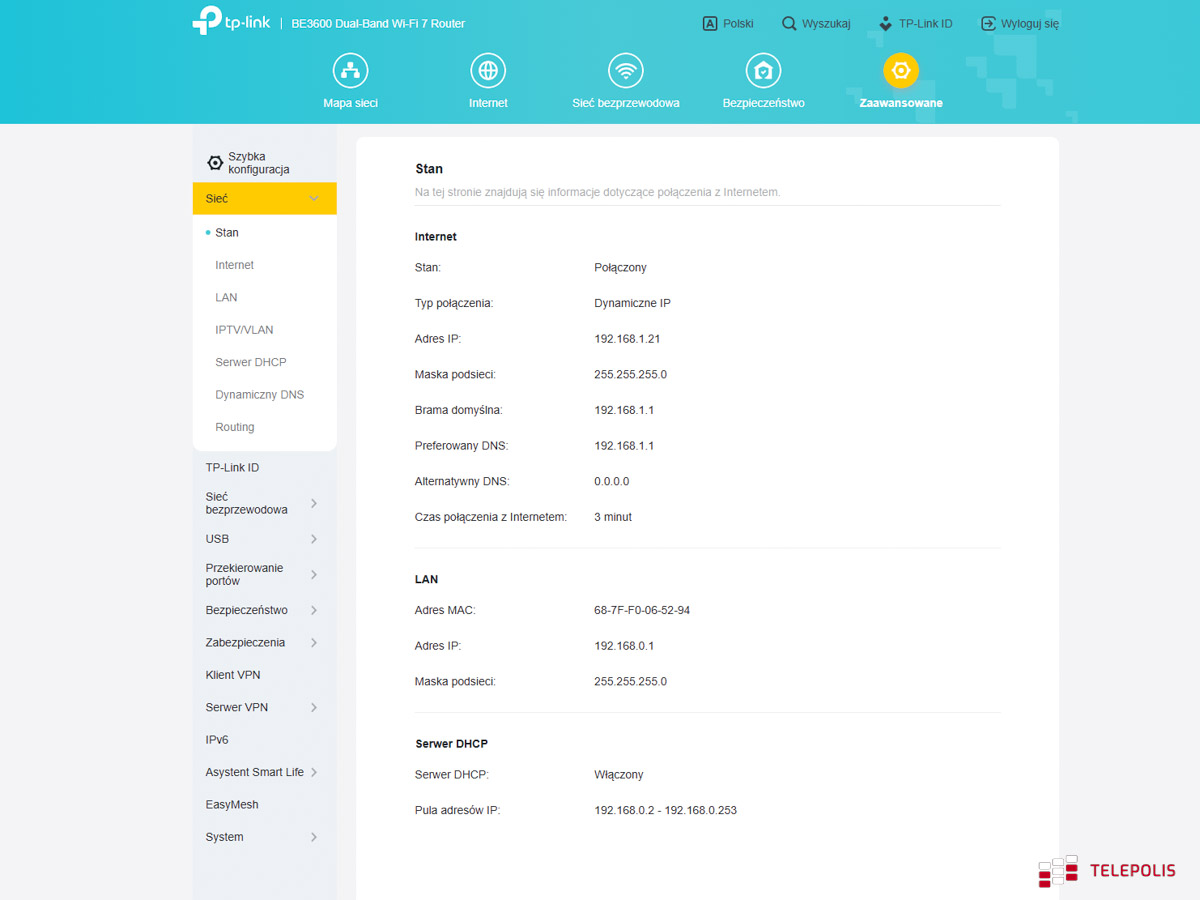Open the Internet globe icon
The image size is (1200, 900).
[488, 71]
